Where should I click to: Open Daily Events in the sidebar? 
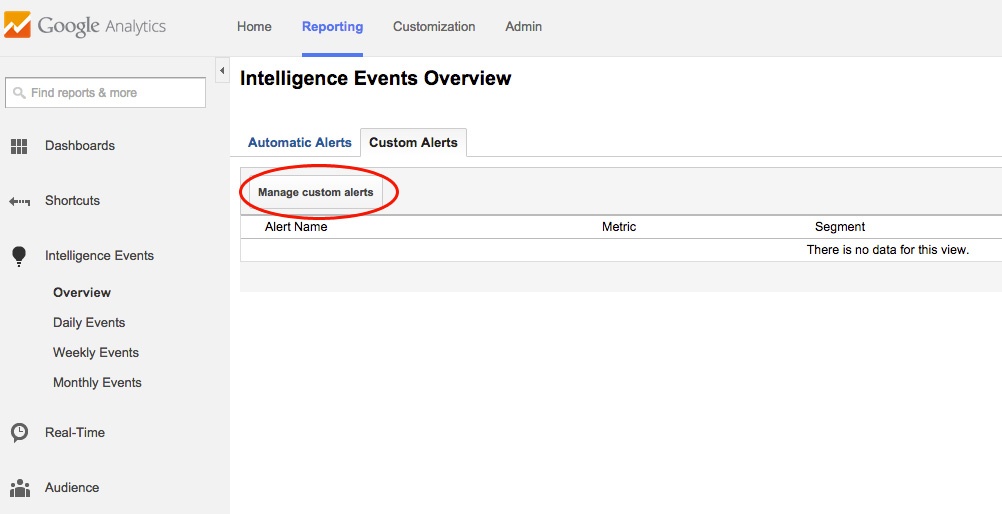(x=89, y=323)
